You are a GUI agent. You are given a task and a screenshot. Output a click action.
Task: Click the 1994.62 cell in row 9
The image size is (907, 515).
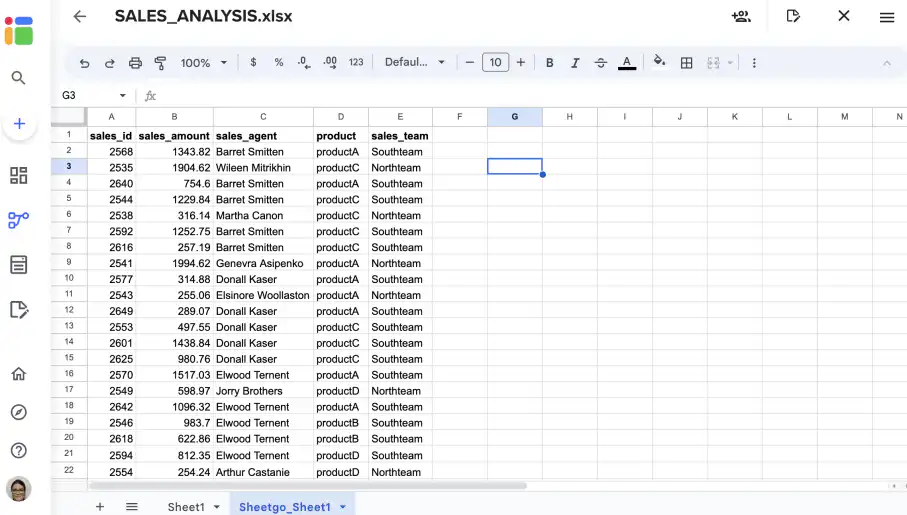[x=174, y=263]
